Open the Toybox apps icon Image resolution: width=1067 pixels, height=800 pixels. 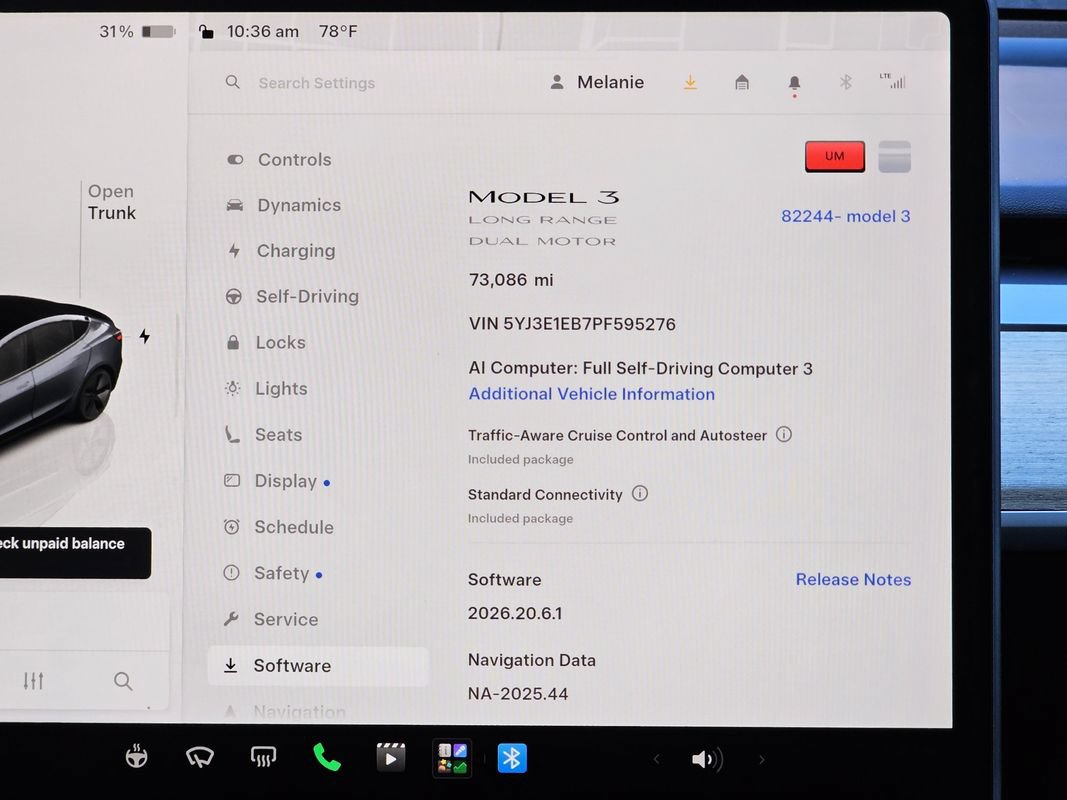coord(453,758)
